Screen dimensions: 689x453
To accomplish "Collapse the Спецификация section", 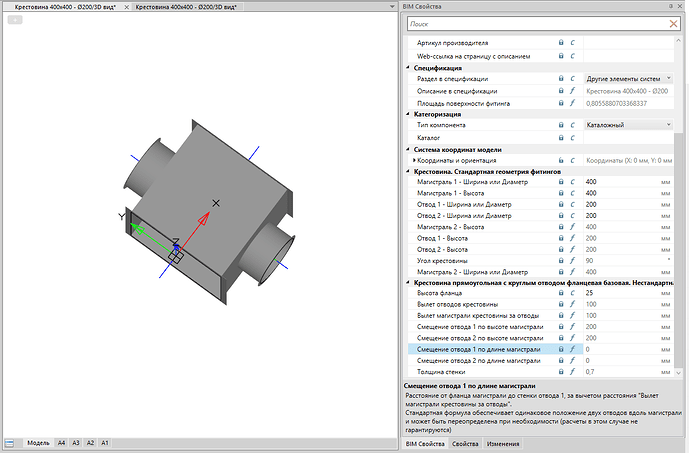I will [408, 68].
